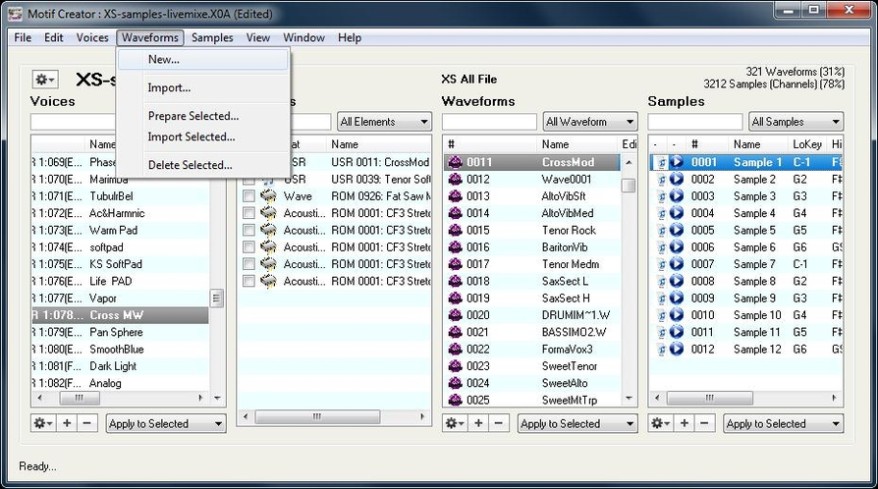Remove sample with the minus button
Screen dimensions: 878x489
pos(704,423)
